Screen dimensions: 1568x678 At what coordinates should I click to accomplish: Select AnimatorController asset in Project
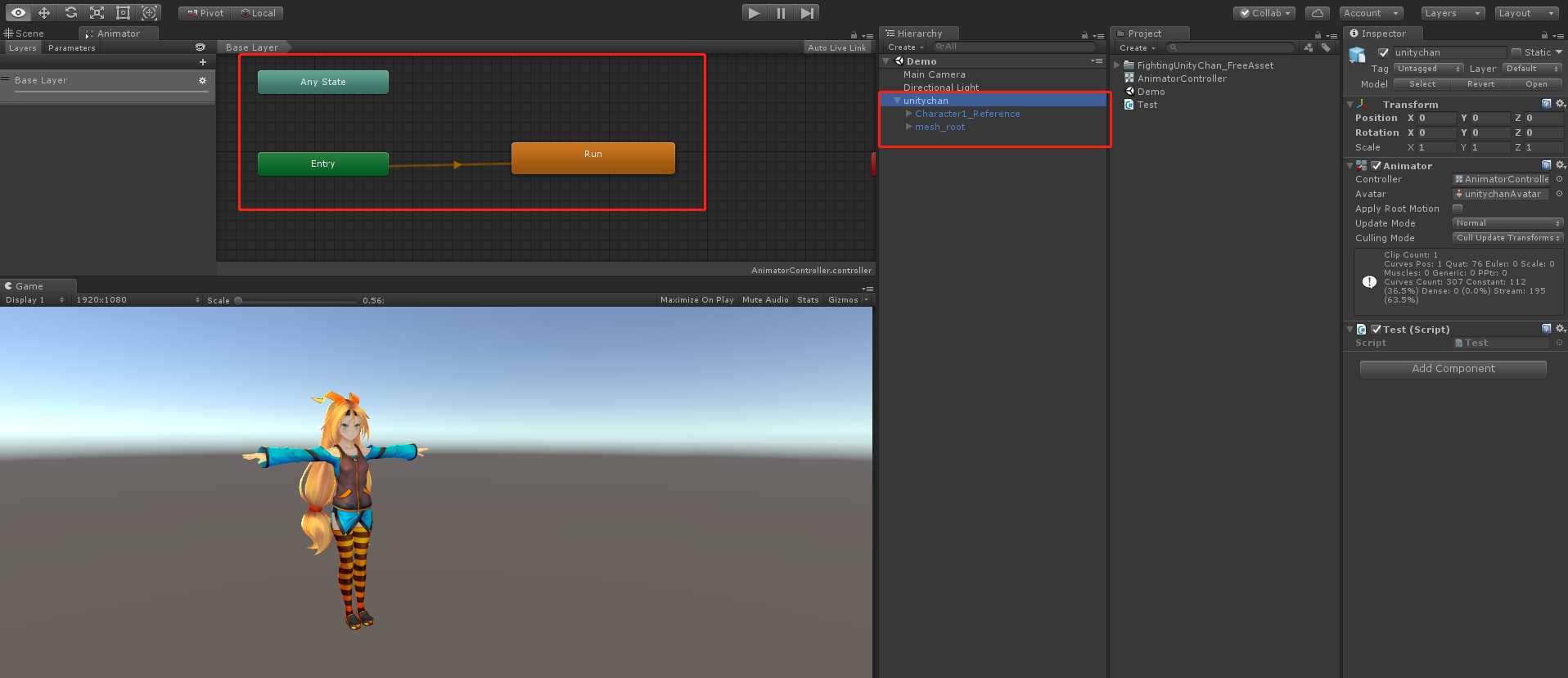point(1182,79)
